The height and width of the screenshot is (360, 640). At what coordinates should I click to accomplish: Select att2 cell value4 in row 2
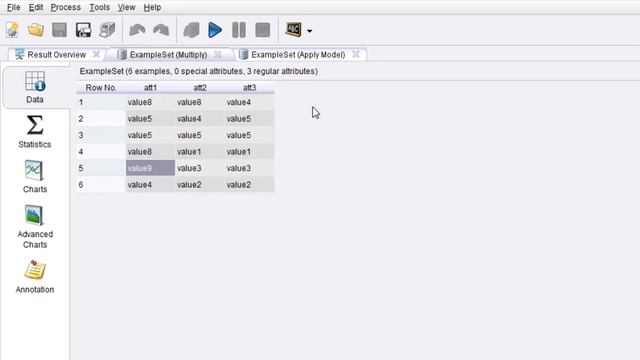coord(200,119)
